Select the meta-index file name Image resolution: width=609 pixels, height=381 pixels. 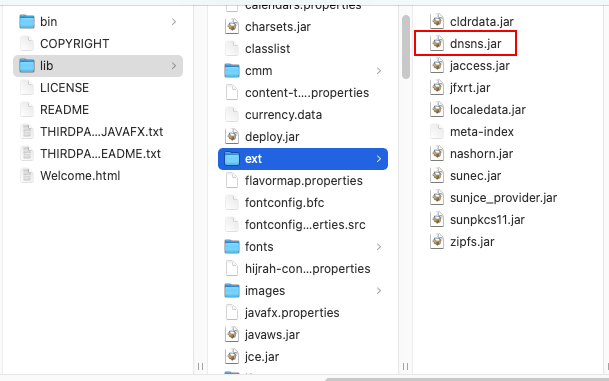pos(482,132)
